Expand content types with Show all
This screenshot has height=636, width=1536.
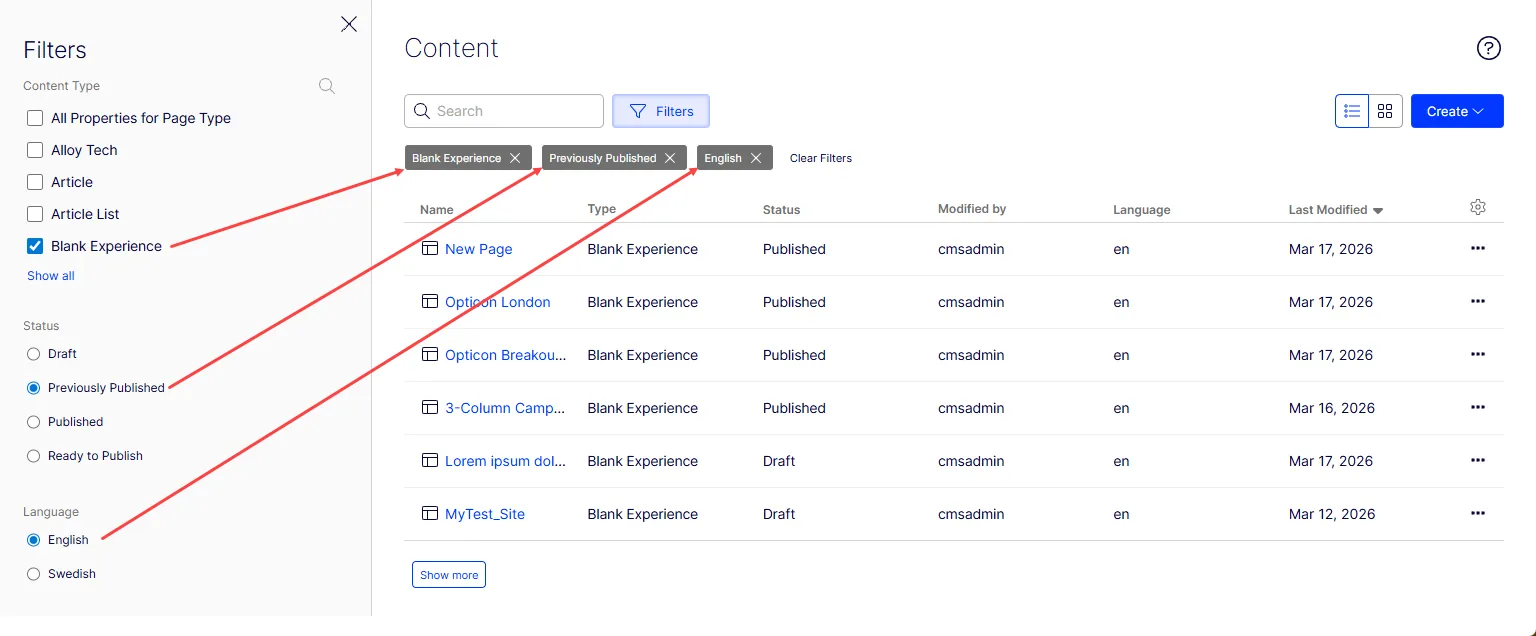pos(51,276)
